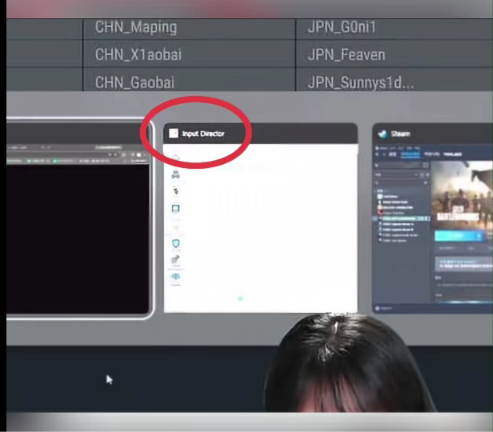Click the shield icon in Input Director sidebar
The height and width of the screenshot is (432, 493).
click(x=176, y=243)
